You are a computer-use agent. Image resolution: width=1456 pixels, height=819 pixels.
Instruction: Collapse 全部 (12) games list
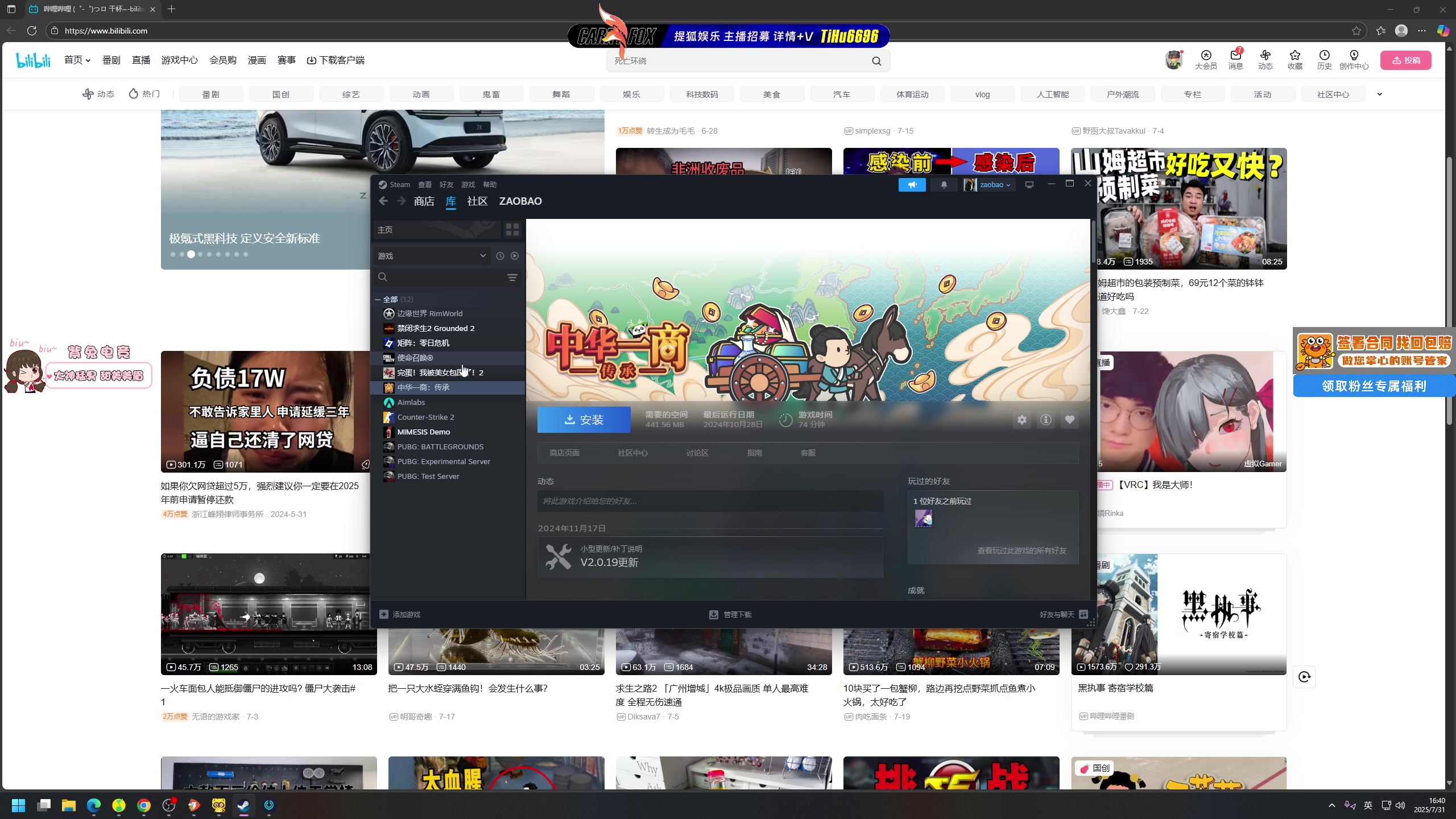tap(377, 299)
